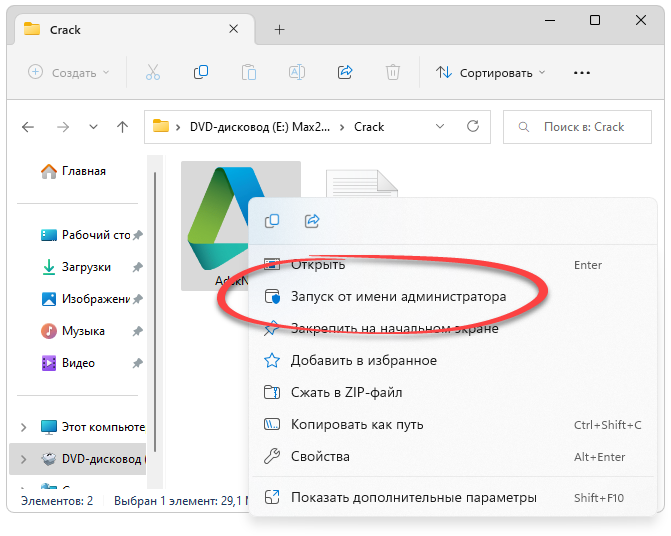Click the Paste clipboard icon in toolbar
This screenshot has width=671, height=536.
click(x=249, y=72)
